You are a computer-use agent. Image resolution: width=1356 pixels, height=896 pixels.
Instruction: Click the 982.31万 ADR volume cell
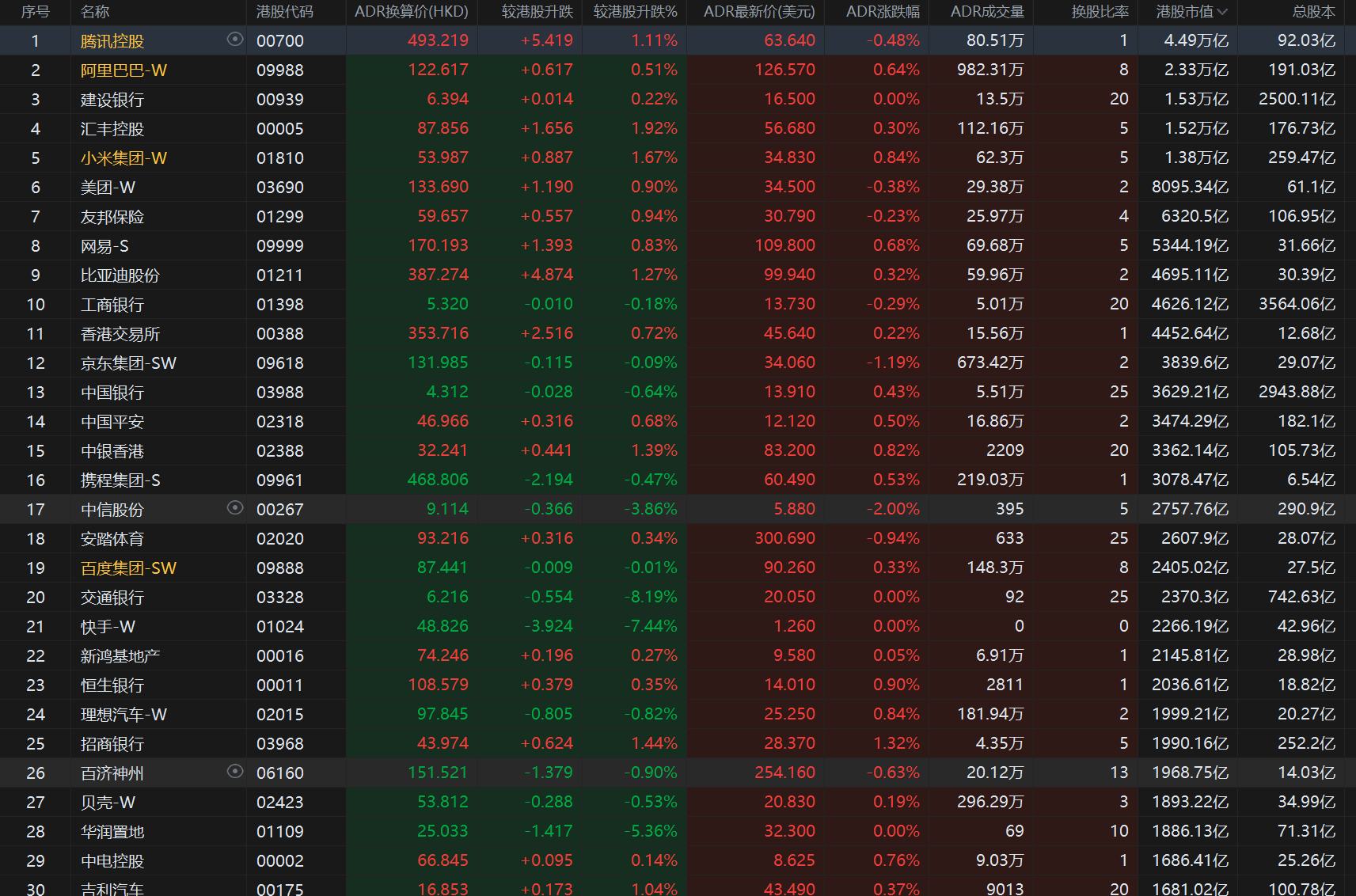pos(990,70)
